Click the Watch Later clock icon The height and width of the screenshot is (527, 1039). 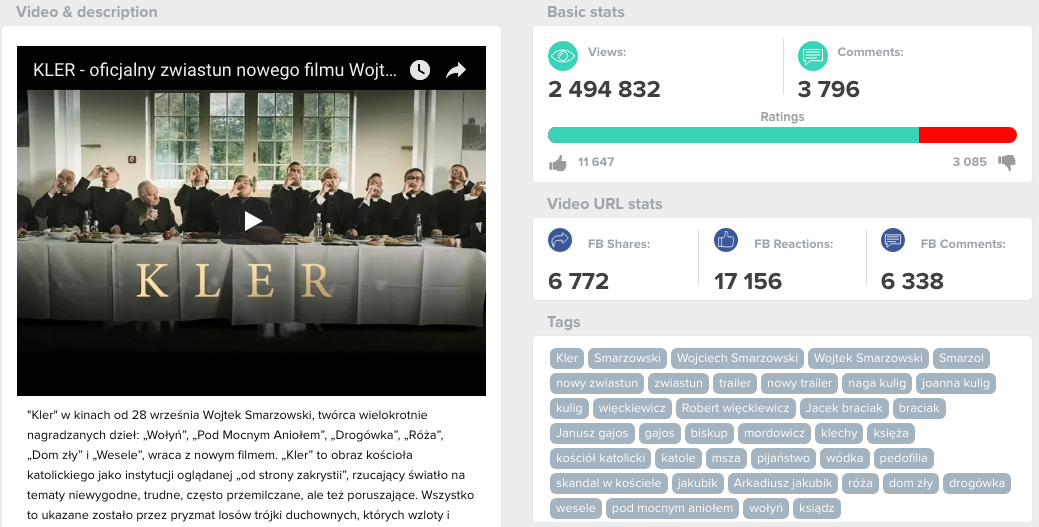(419, 70)
